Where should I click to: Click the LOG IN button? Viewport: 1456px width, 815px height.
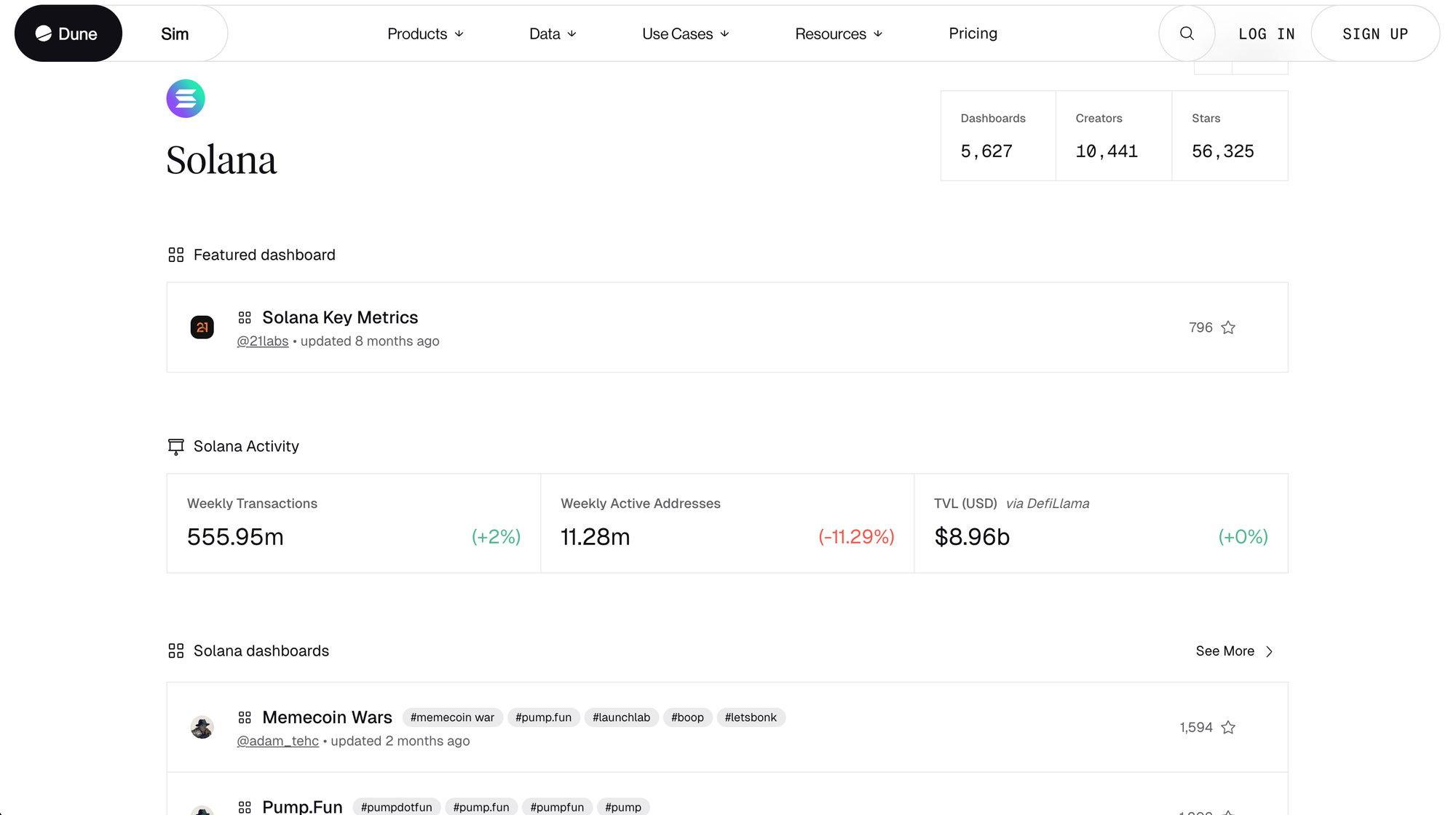tap(1267, 33)
